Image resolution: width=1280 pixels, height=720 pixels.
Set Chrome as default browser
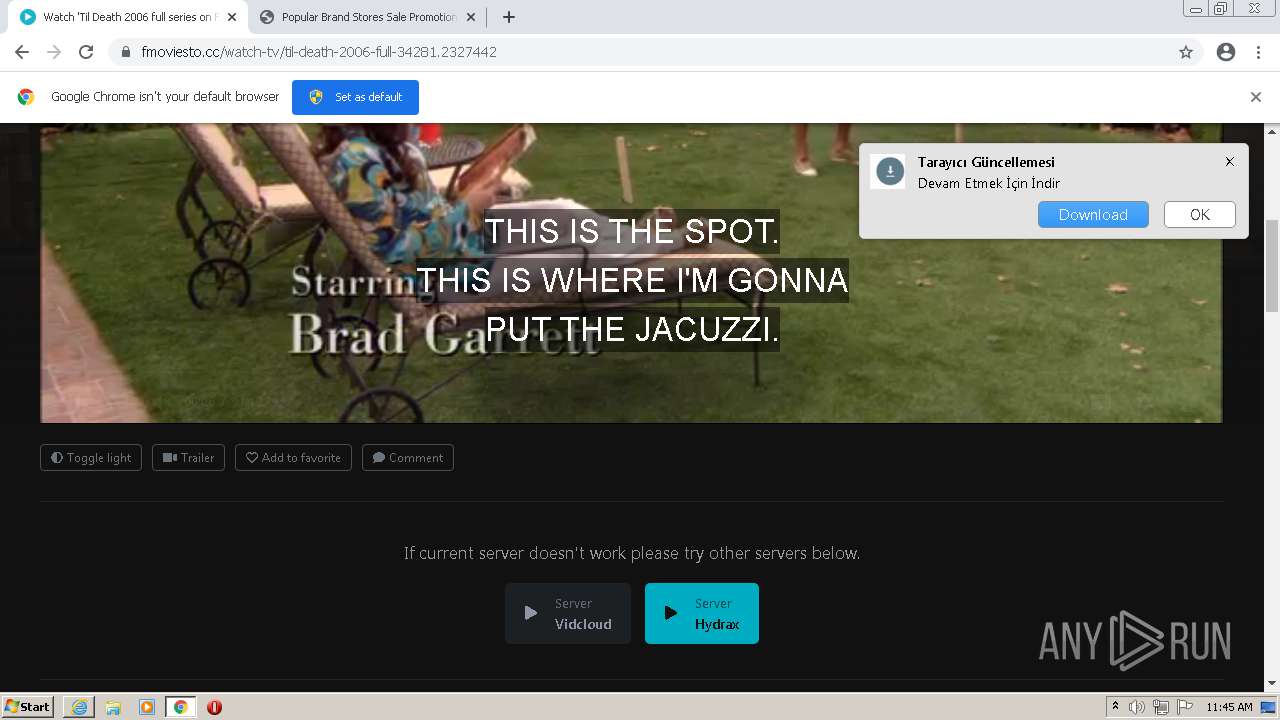(355, 97)
